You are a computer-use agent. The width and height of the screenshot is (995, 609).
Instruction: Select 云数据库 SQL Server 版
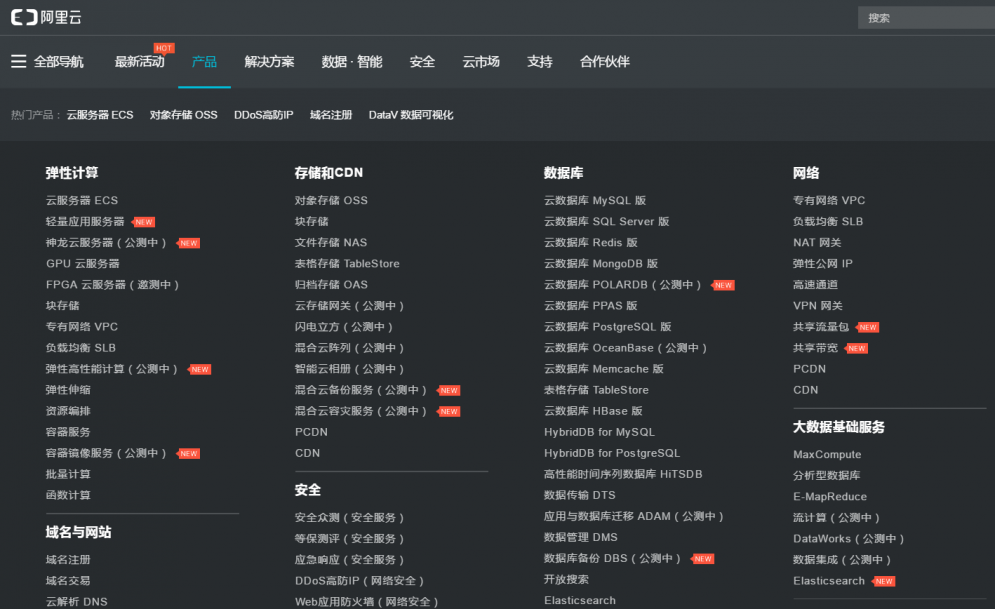click(x=607, y=221)
